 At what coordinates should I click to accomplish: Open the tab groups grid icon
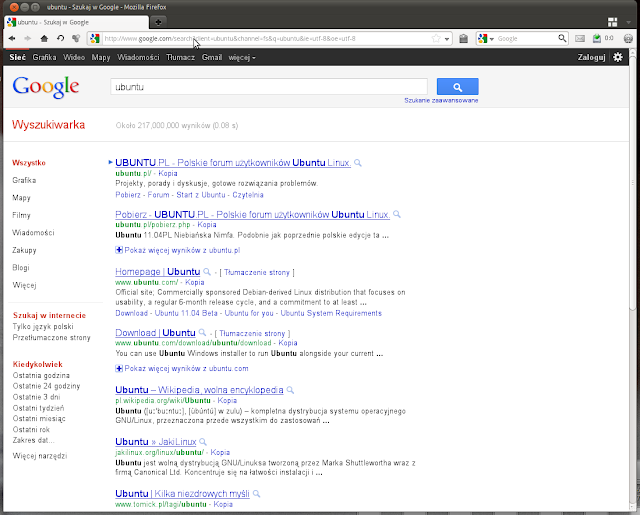[612, 22]
